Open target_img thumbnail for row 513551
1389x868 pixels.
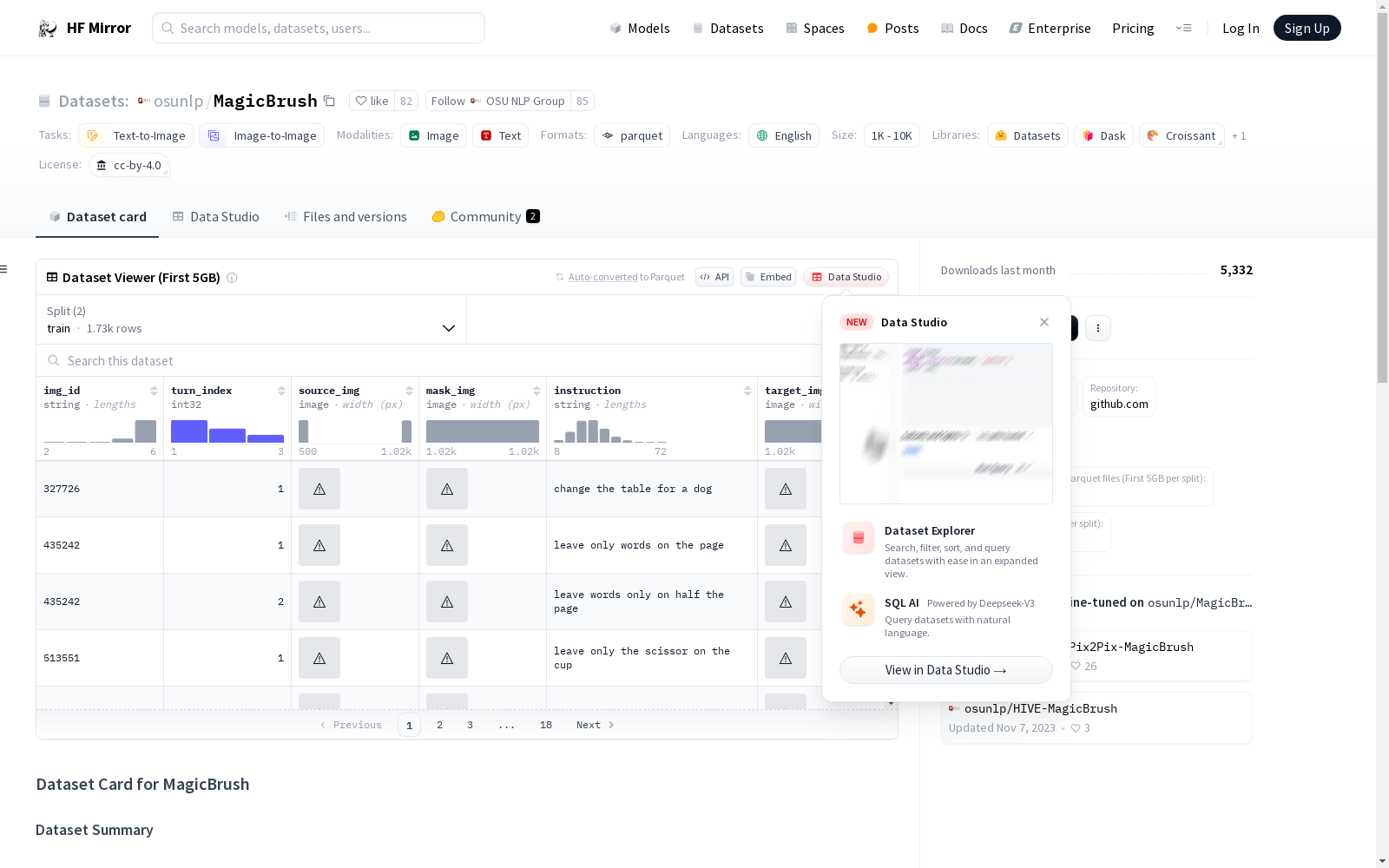coord(786,658)
